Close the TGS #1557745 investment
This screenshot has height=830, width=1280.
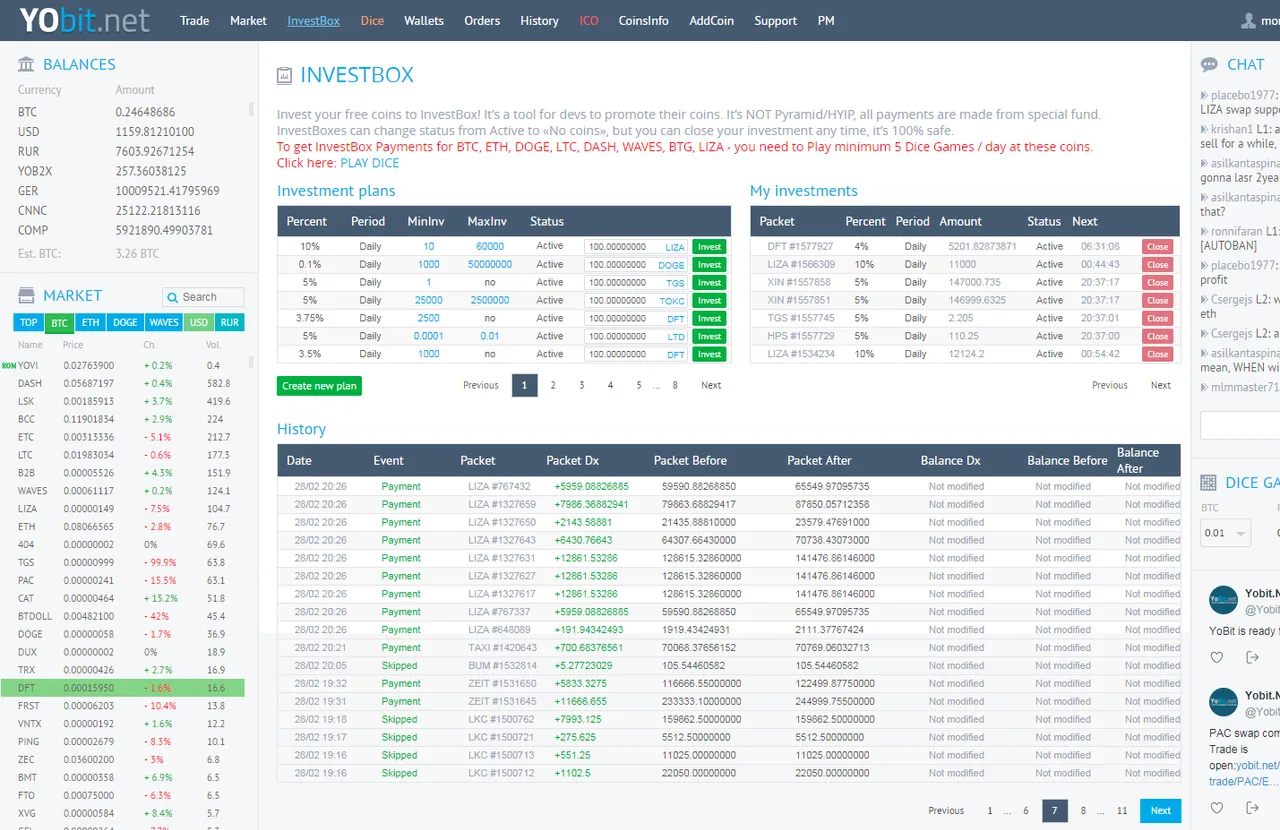click(1158, 319)
